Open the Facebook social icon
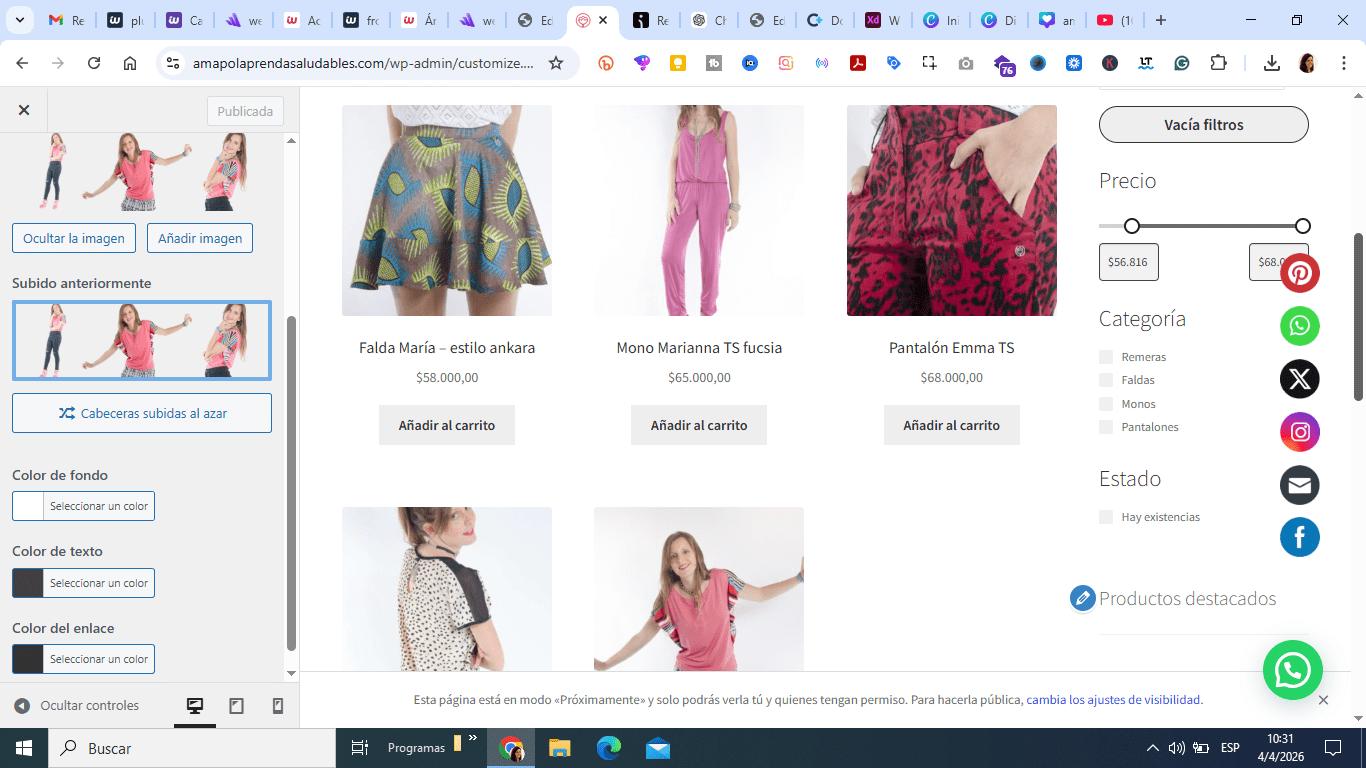This screenshot has height=768, width=1366. coord(1300,538)
